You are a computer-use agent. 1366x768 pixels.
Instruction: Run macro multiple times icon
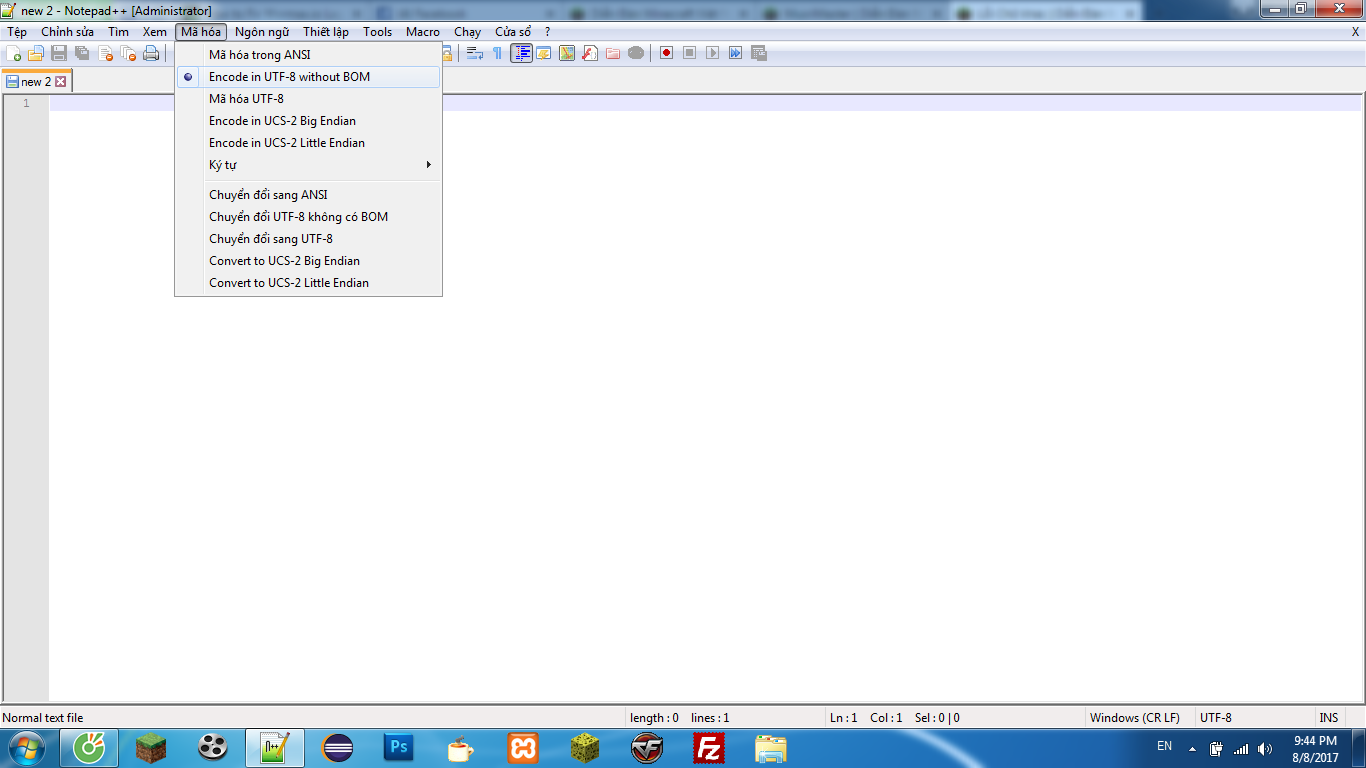(736, 53)
